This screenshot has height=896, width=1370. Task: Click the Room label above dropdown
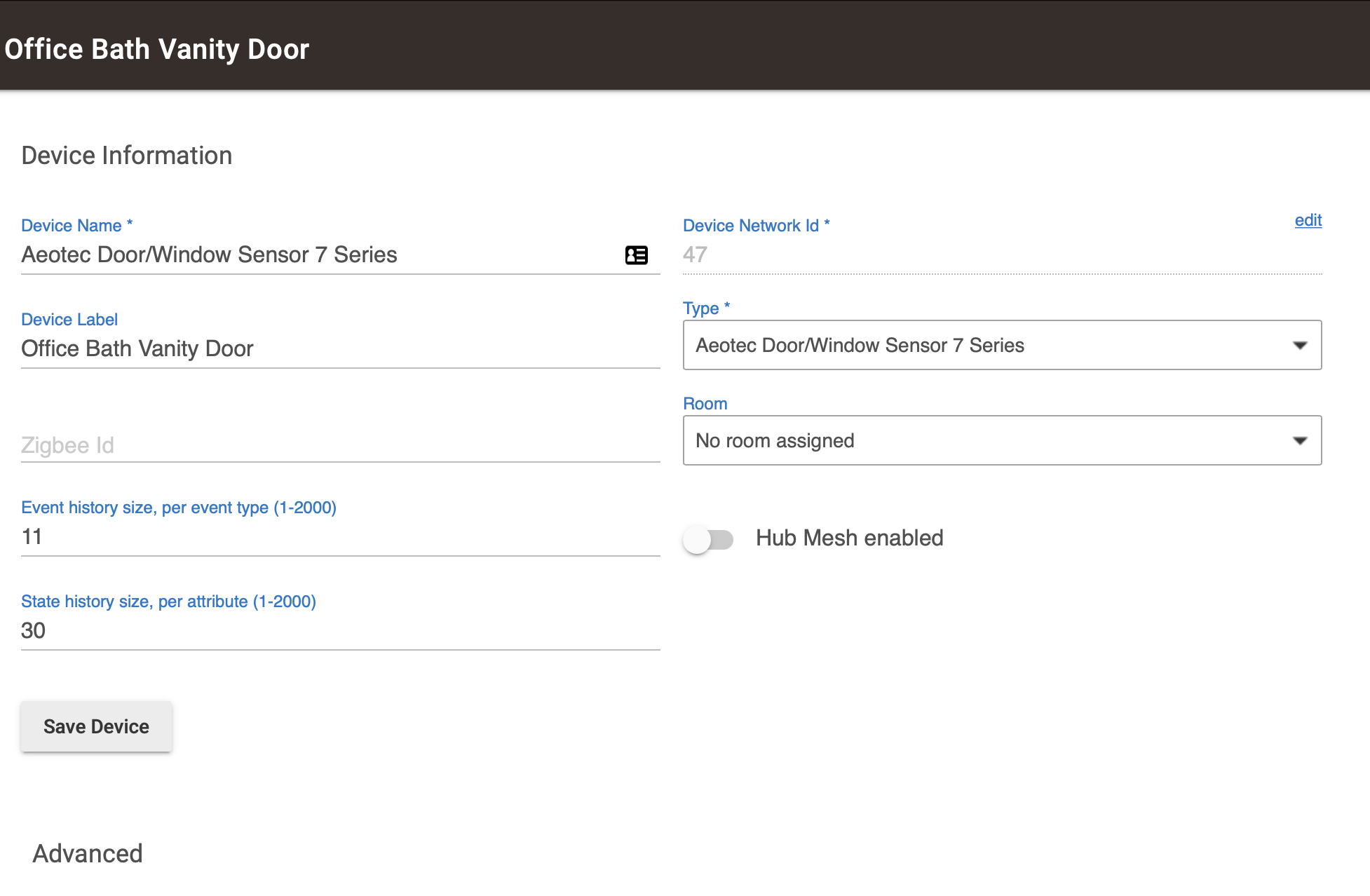point(705,404)
